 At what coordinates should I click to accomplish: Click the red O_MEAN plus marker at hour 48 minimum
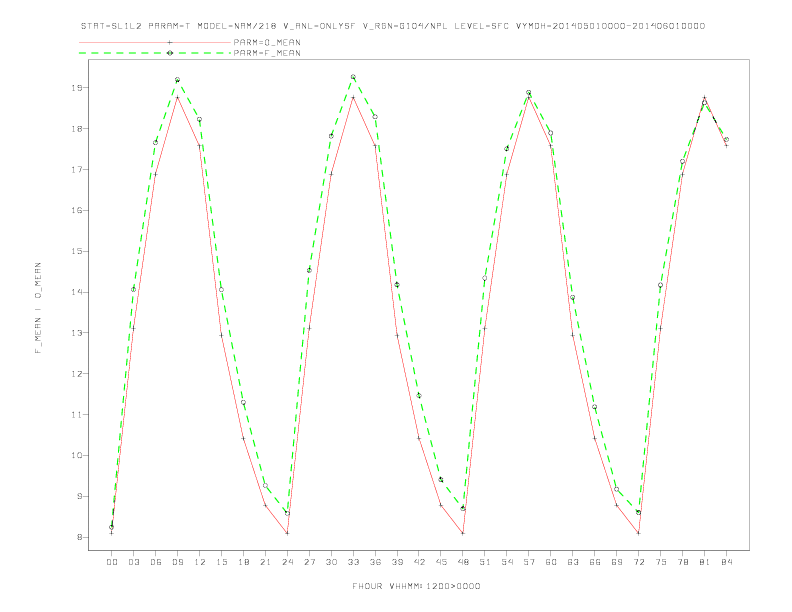click(x=463, y=533)
